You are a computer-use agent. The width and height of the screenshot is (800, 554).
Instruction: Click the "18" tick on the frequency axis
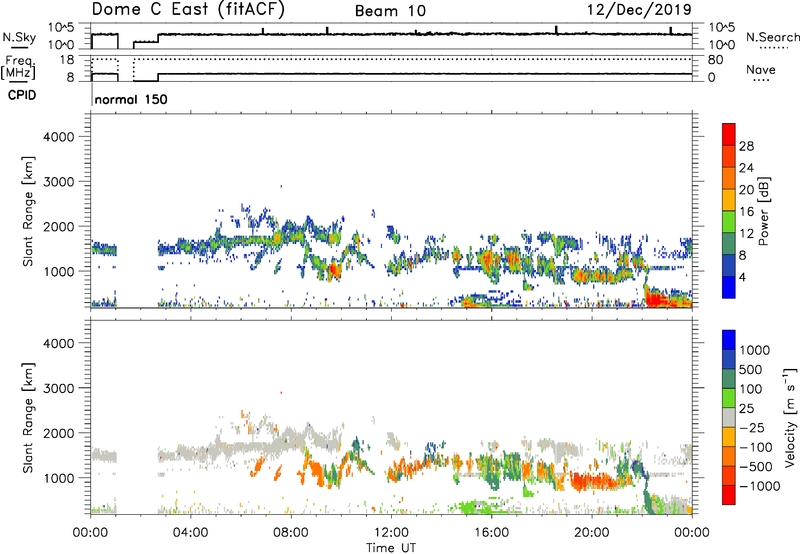click(67, 60)
